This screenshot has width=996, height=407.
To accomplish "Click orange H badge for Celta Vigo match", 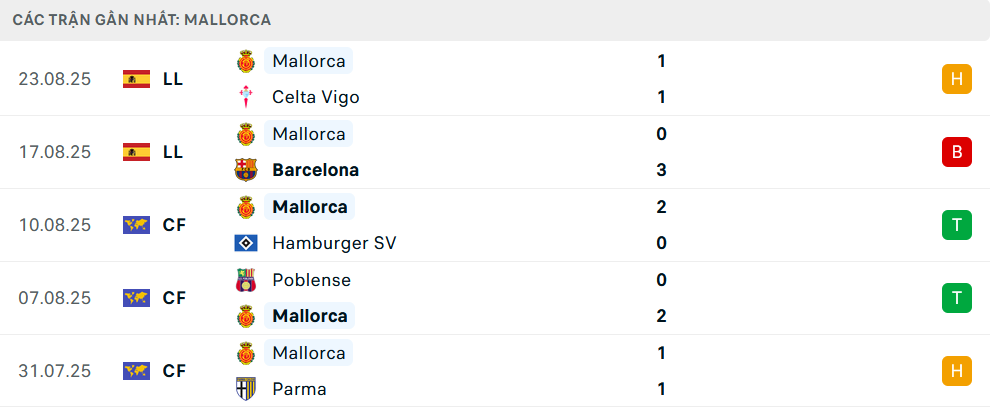I will [957, 79].
